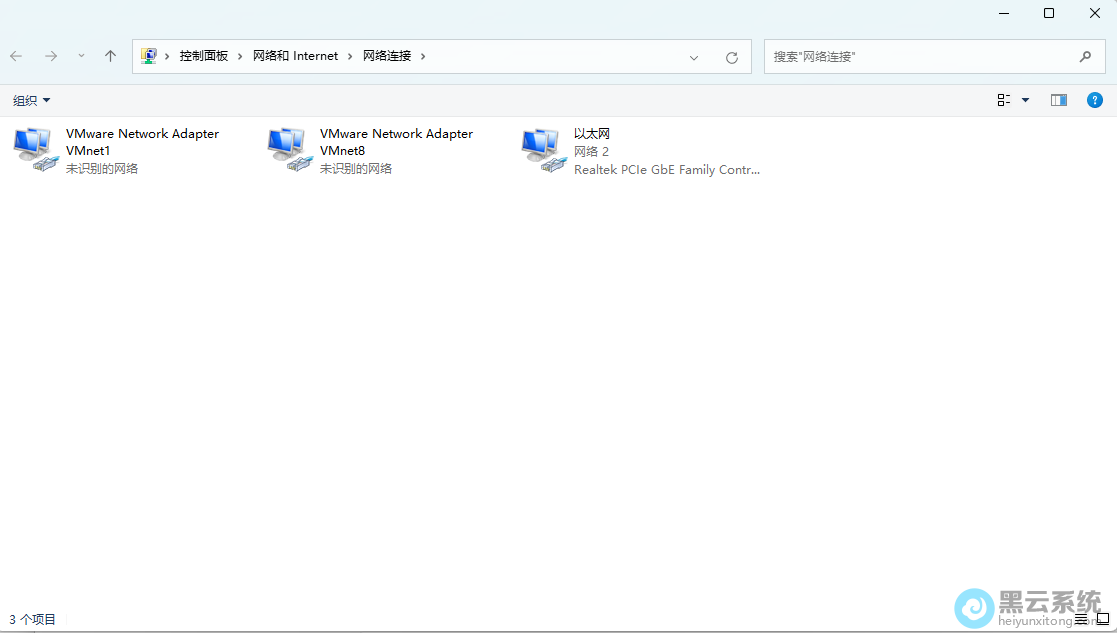Click 控制面板 in the breadcrumb

point(204,56)
